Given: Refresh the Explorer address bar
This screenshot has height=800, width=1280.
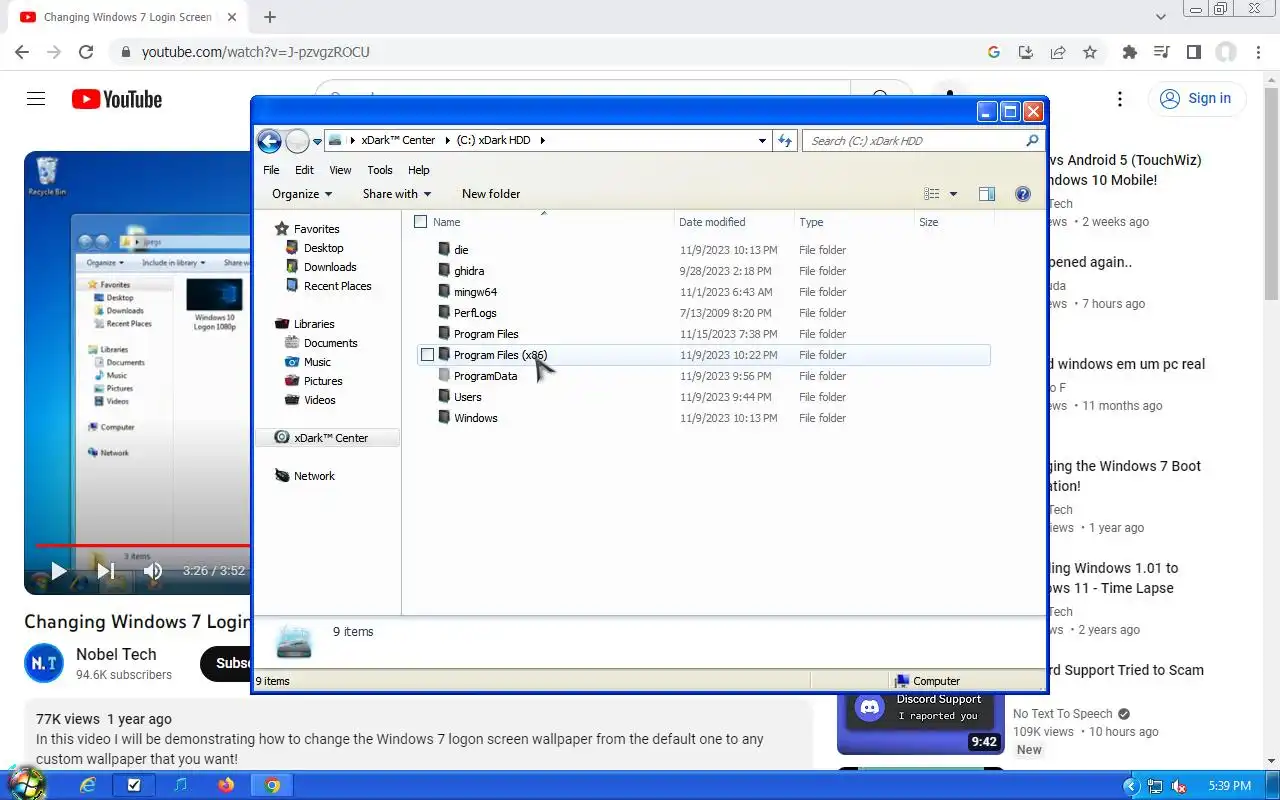Looking at the screenshot, I should pos(785,141).
